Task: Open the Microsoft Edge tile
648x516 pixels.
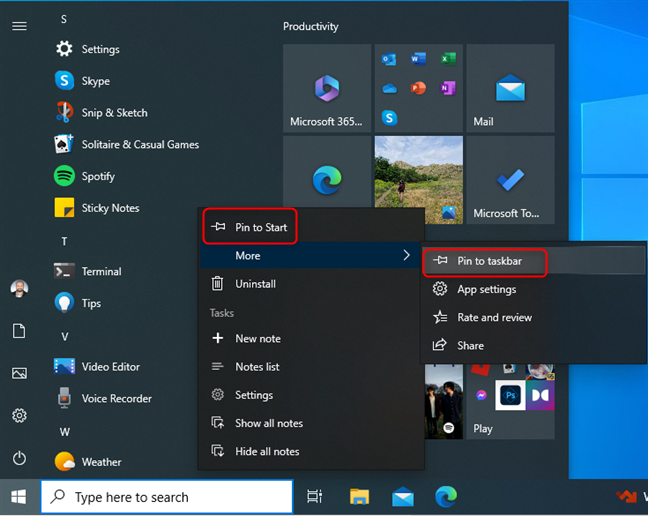Action: click(327, 173)
